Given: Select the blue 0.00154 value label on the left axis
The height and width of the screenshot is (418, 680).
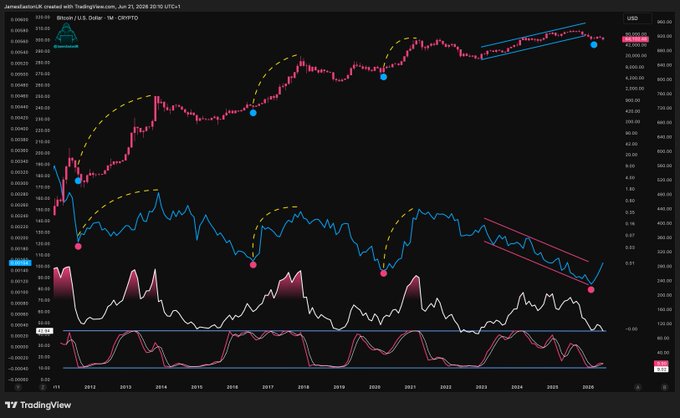Looking at the screenshot, I should tap(20, 263).
